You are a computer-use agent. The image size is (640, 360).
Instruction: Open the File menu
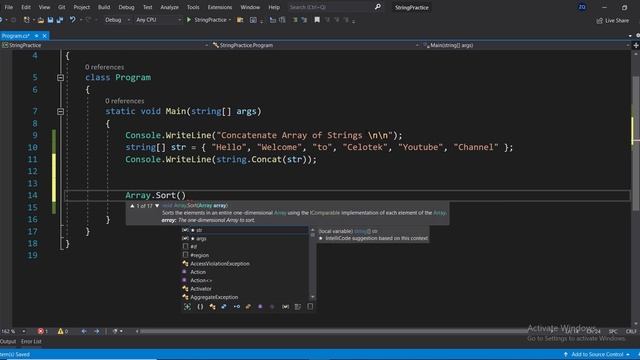click(9, 7)
